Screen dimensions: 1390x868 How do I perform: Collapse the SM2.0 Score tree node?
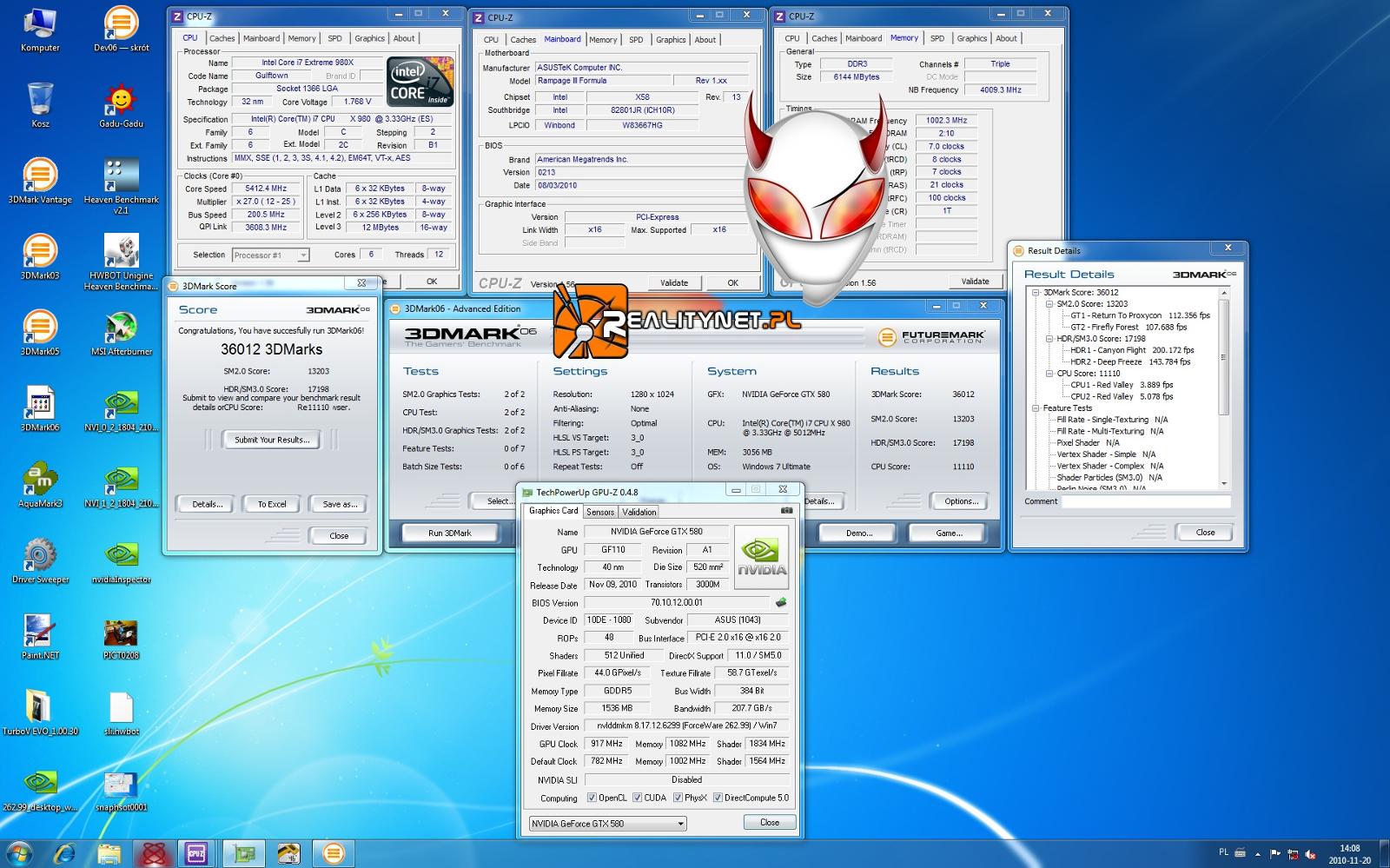click(x=1049, y=304)
